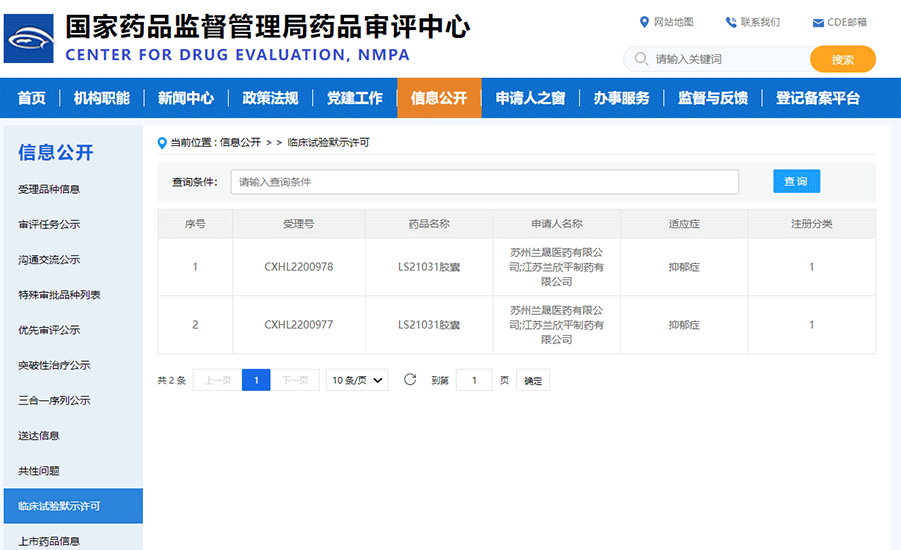The height and width of the screenshot is (550, 901).
Task: Focus the 查询条件 input field
Action: (485, 182)
